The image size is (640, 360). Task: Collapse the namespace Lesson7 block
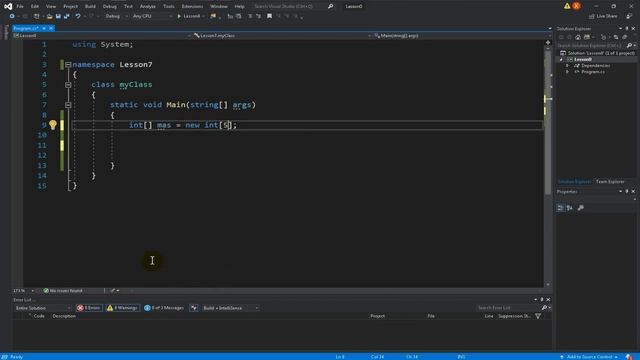[68, 64]
